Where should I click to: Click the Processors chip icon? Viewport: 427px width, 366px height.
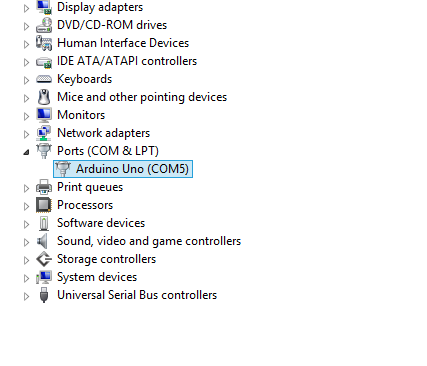point(44,205)
